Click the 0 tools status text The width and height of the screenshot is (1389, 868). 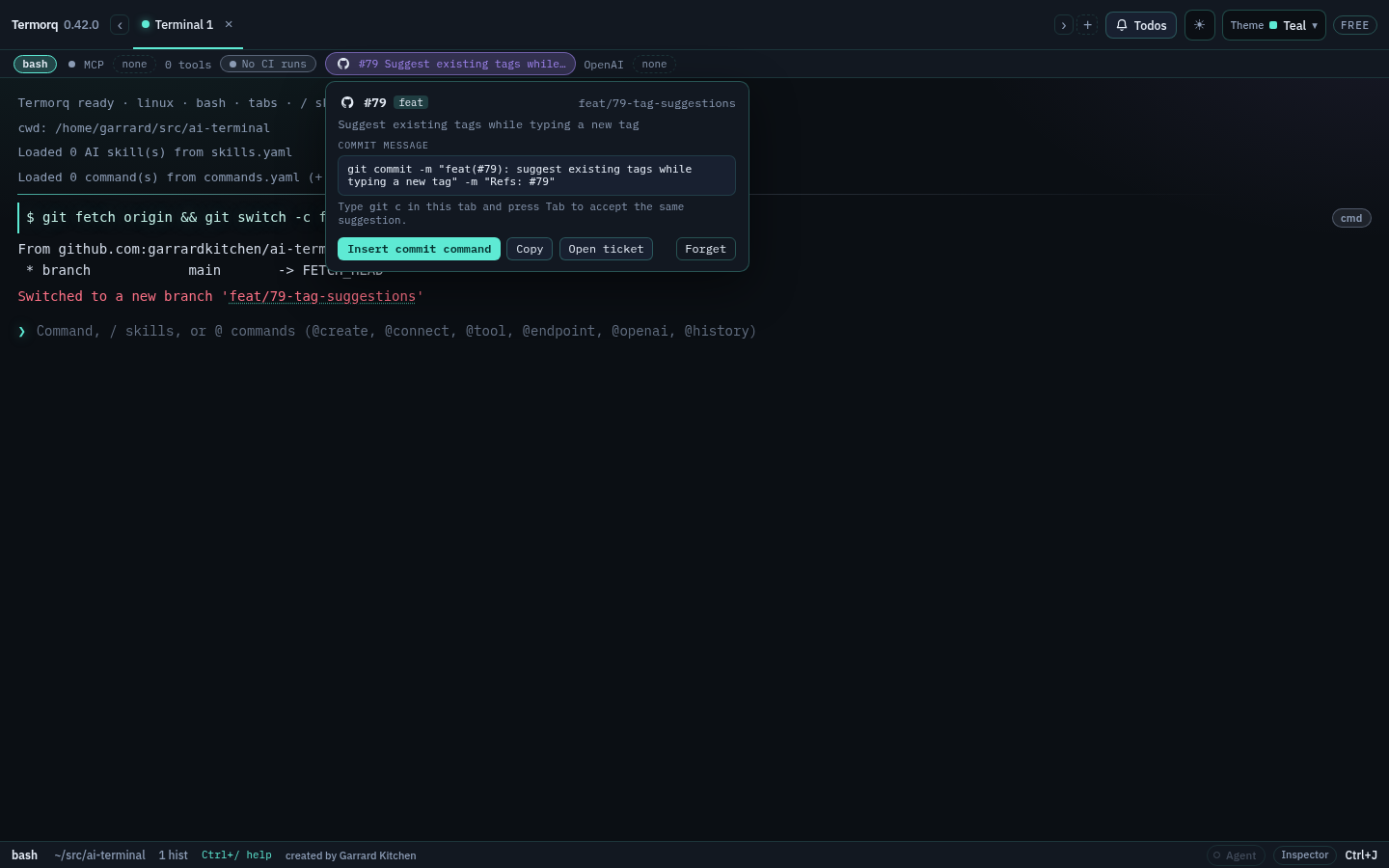pos(188,65)
